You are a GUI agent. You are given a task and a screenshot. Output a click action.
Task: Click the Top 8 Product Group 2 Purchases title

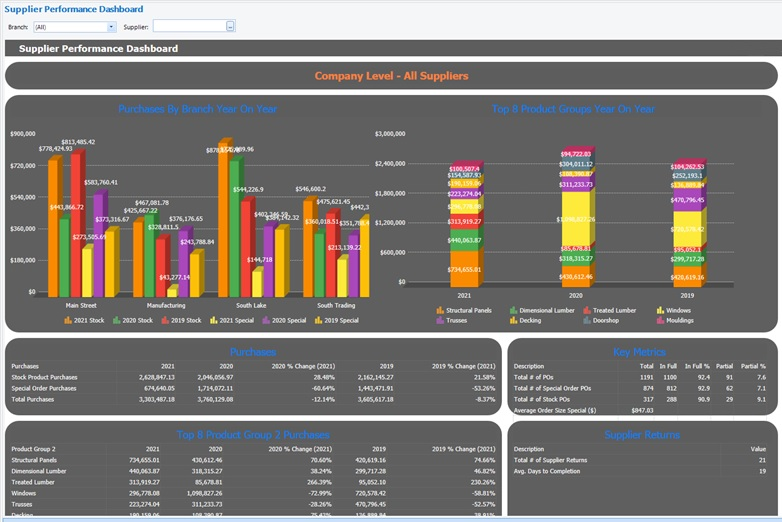click(x=253, y=435)
